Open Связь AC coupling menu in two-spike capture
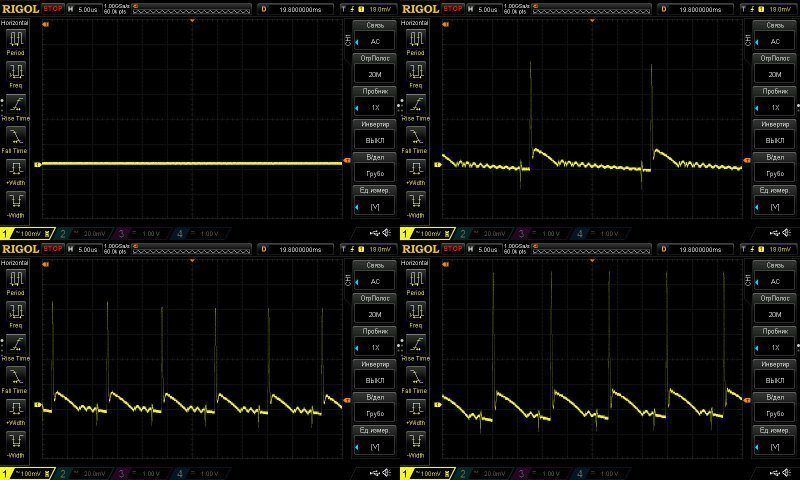 (775, 36)
